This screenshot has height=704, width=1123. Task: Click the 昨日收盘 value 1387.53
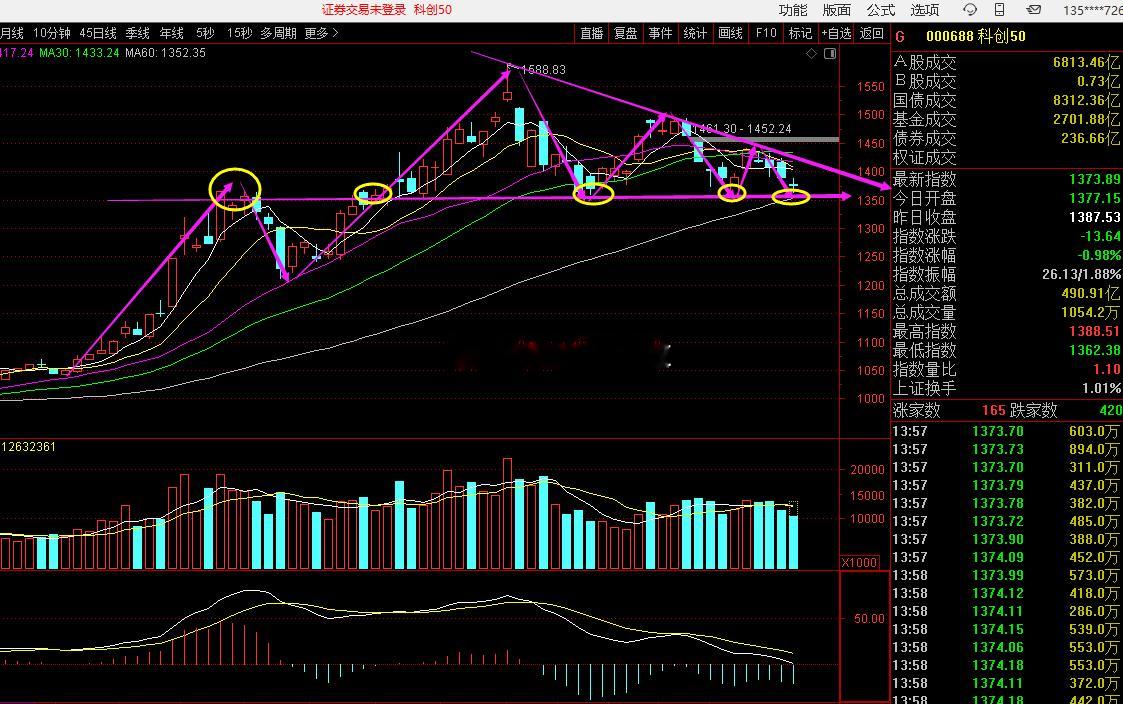point(1094,217)
